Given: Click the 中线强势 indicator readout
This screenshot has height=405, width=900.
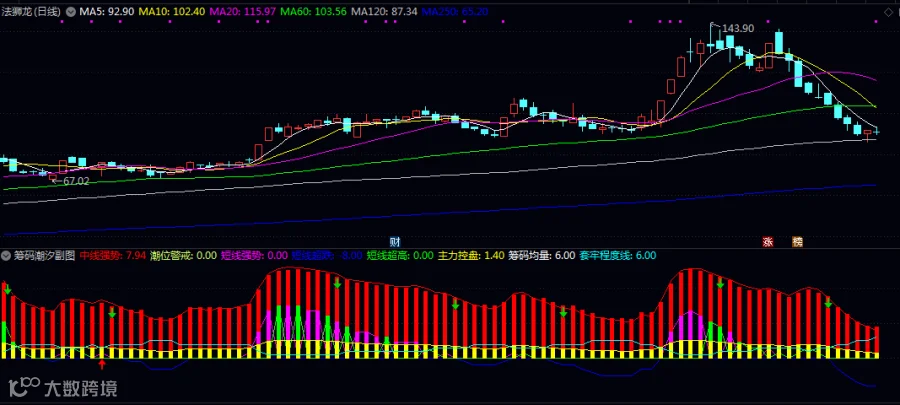Looking at the screenshot, I should 112,255.
